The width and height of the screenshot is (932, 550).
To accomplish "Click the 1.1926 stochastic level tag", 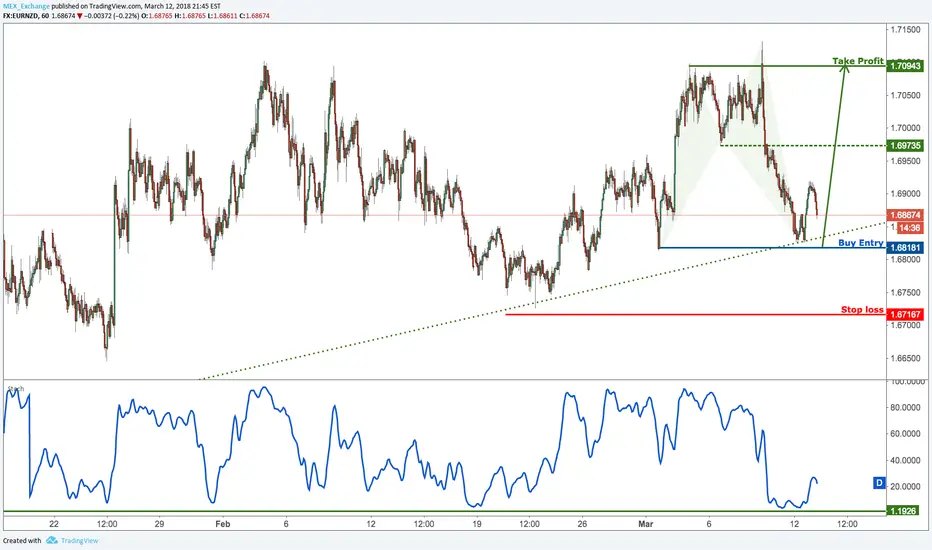I will (x=903, y=511).
